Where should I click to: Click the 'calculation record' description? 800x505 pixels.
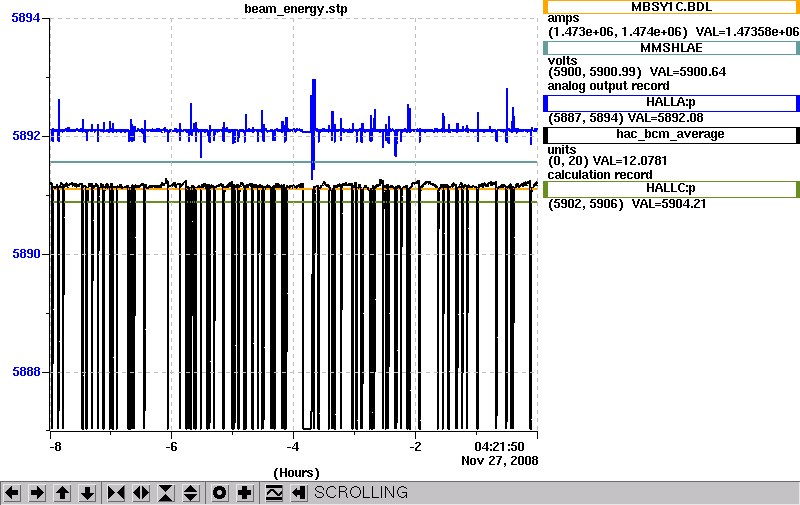pyautogui.click(x=599, y=175)
